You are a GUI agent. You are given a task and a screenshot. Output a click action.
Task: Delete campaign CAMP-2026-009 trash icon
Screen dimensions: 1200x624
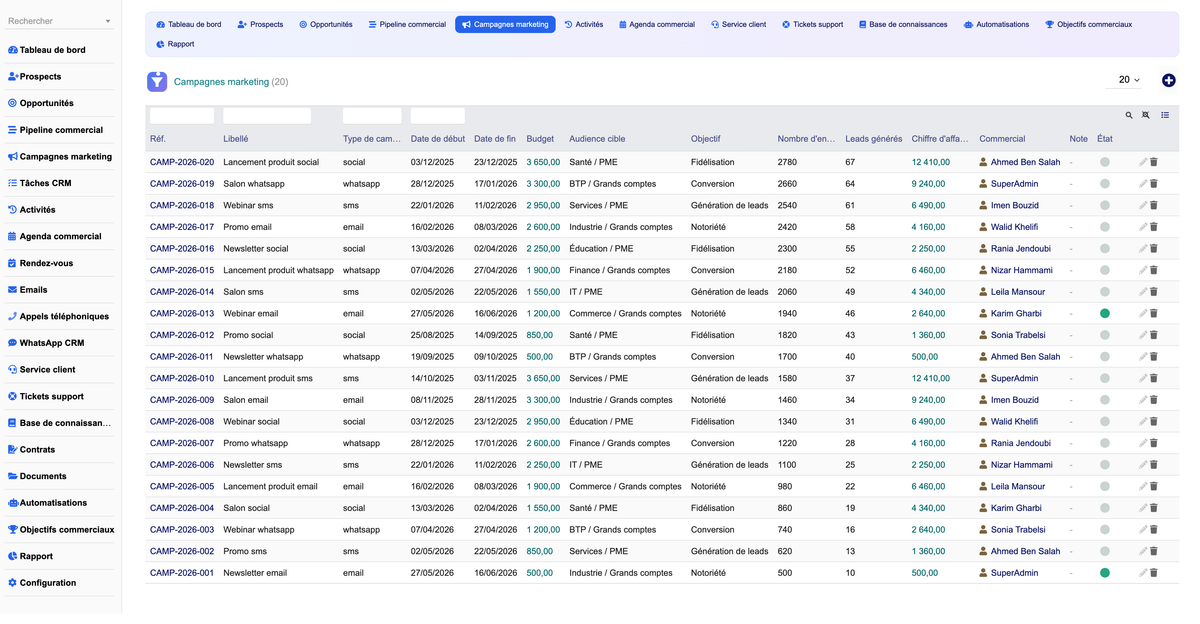(1154, 399)
